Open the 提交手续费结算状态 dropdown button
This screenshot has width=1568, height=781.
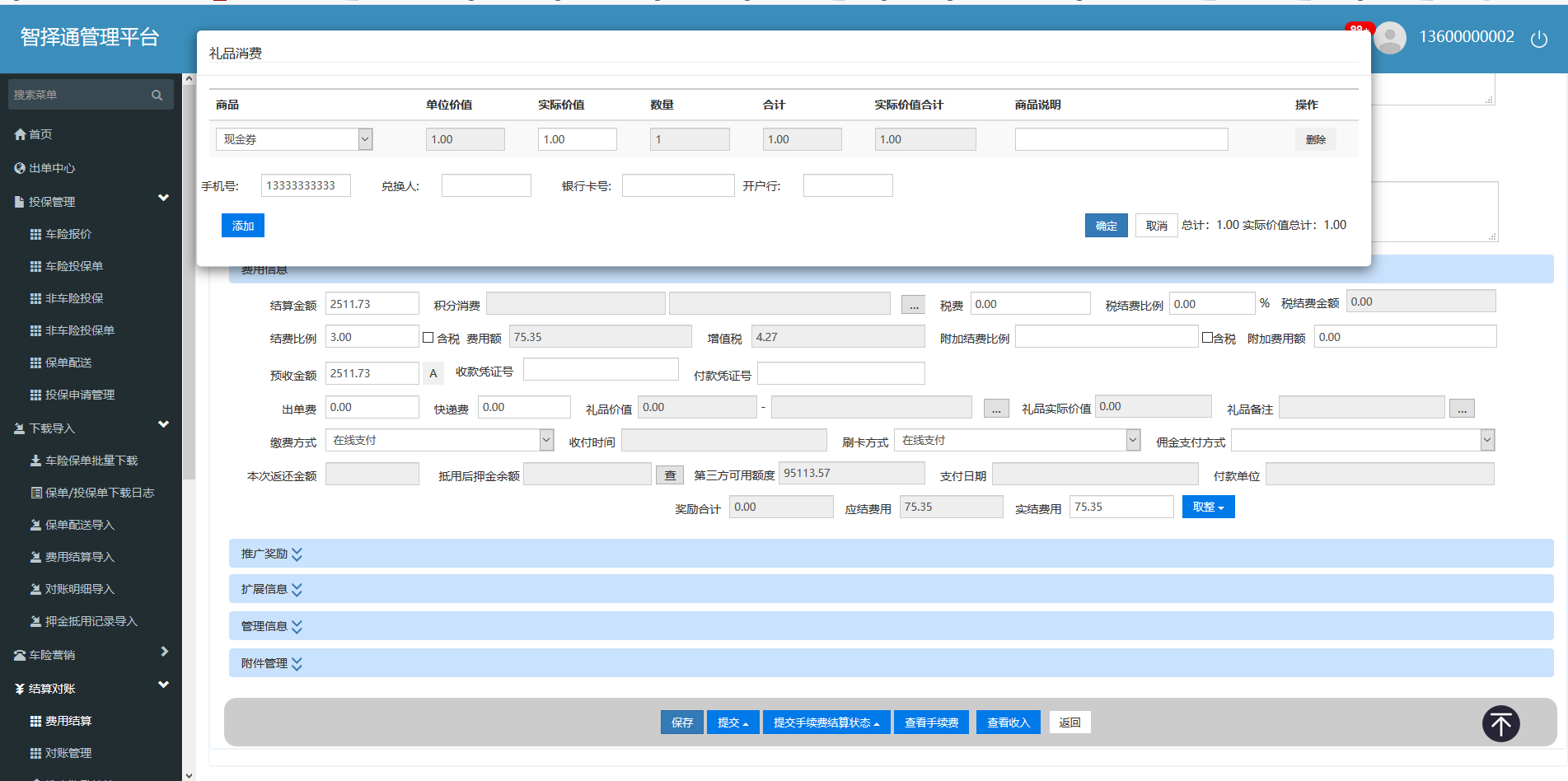click(826, 723)
